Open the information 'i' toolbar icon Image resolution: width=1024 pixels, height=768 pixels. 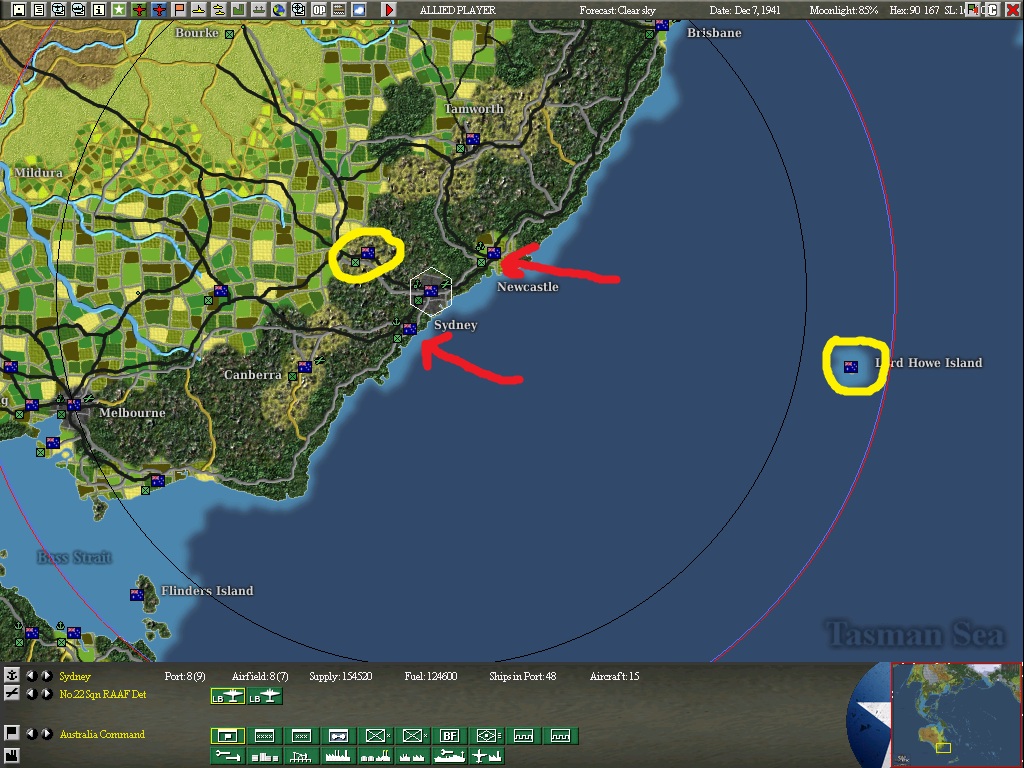click(99, 10)
